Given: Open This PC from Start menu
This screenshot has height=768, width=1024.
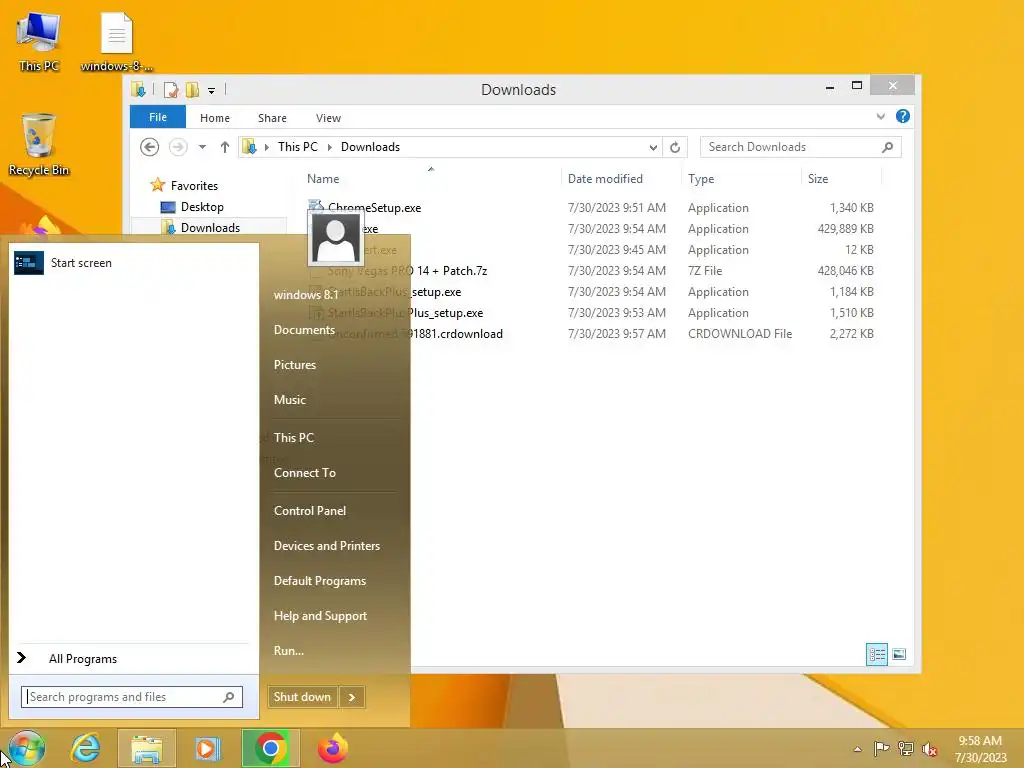Looking at the screenshot, I should click(294, 438).
